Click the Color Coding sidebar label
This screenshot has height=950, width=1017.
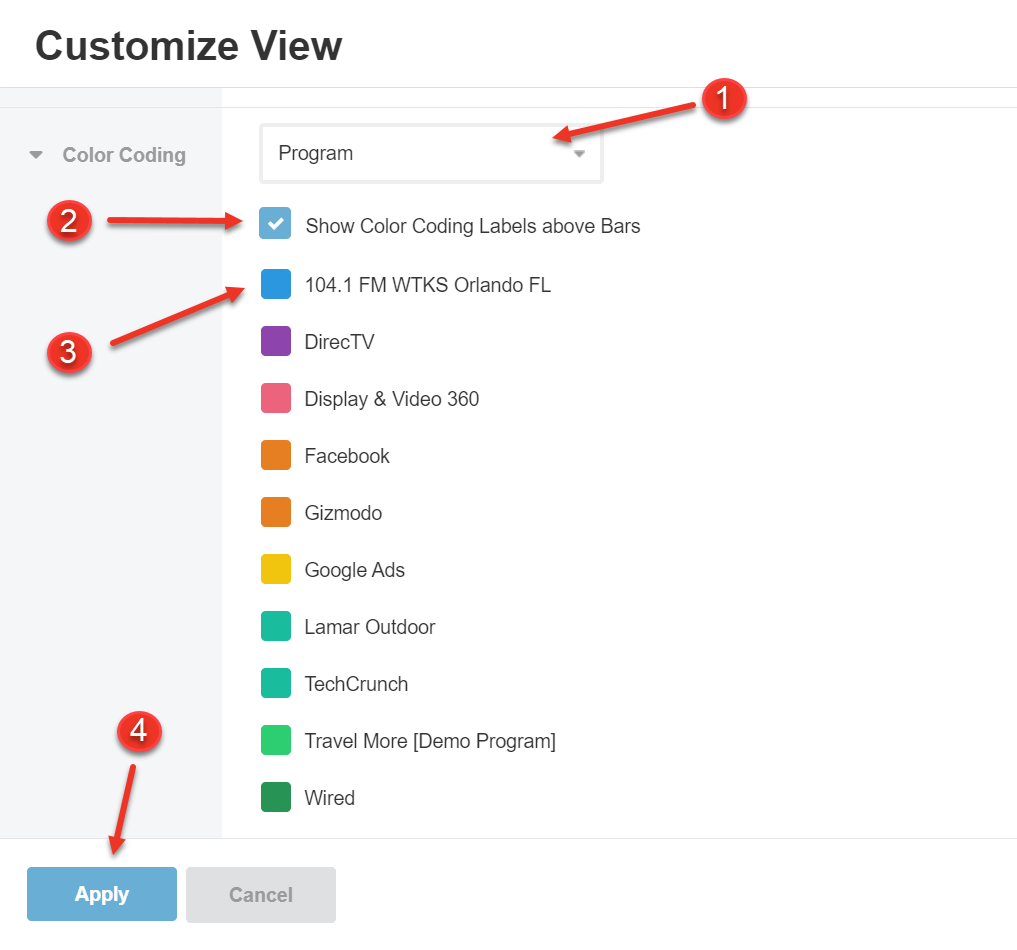coord(124,154)
